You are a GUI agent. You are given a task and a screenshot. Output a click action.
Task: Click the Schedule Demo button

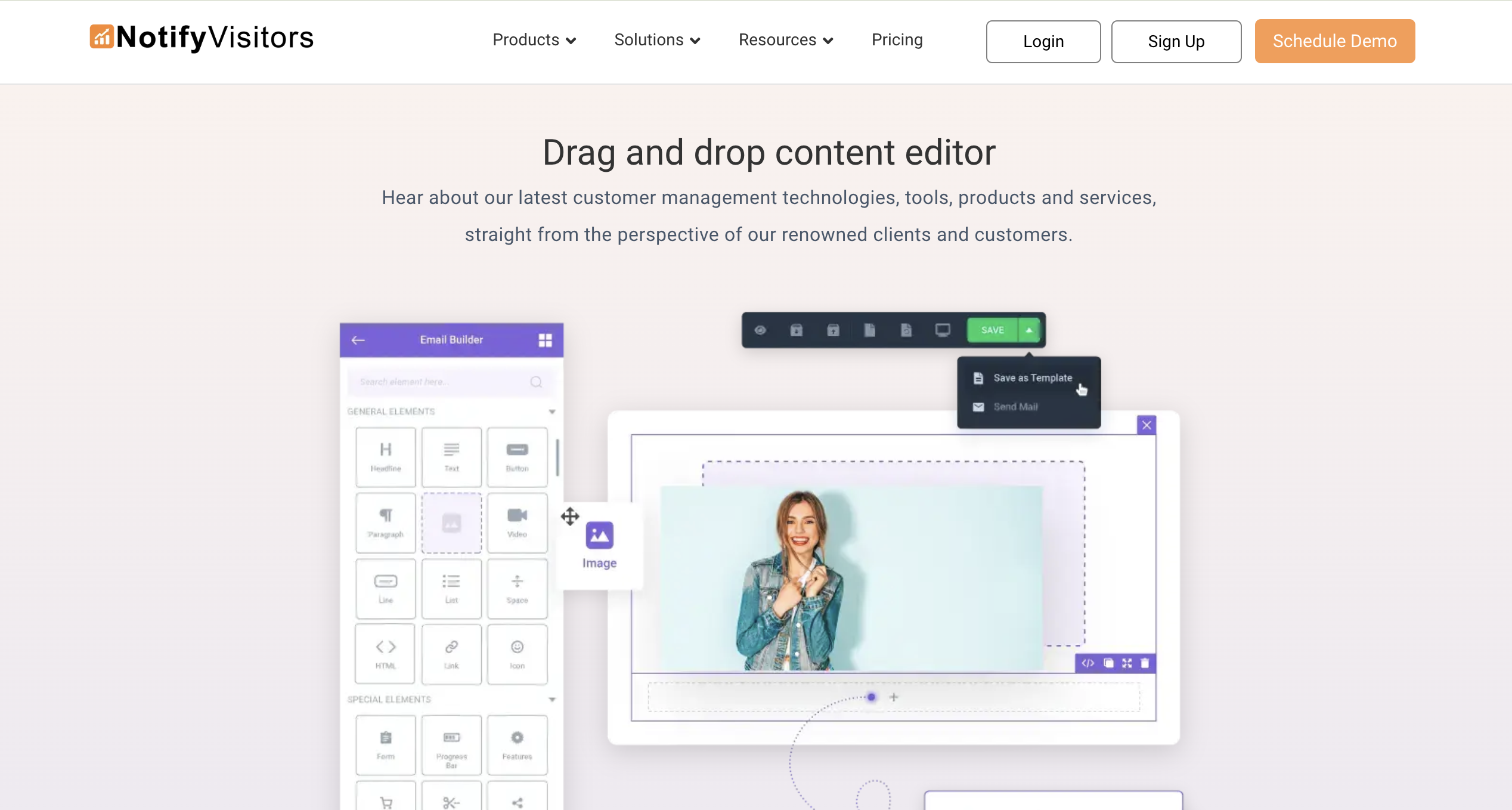[1334, 41]
